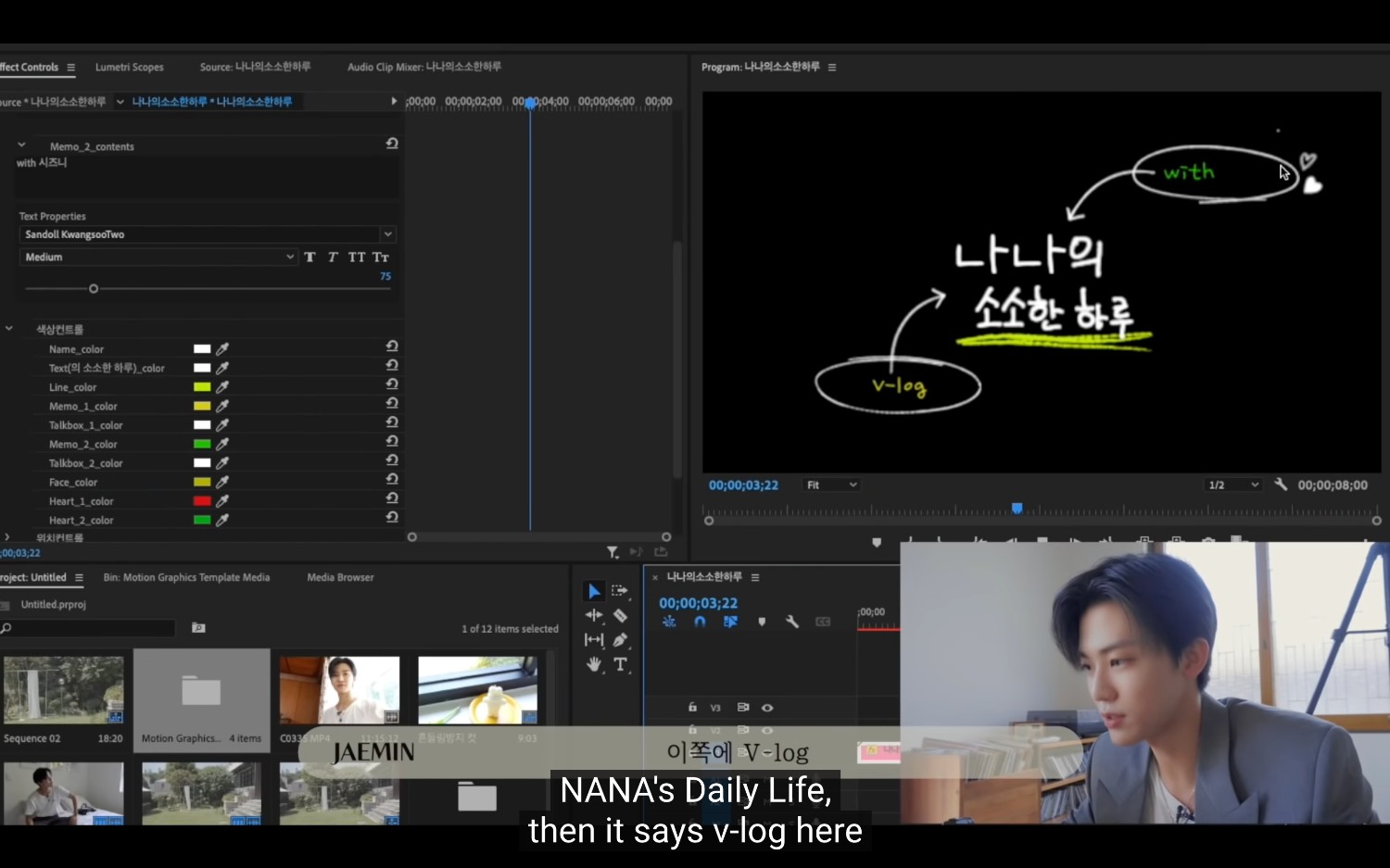Reset Memo_2_contents text parameter

point(392,144)
